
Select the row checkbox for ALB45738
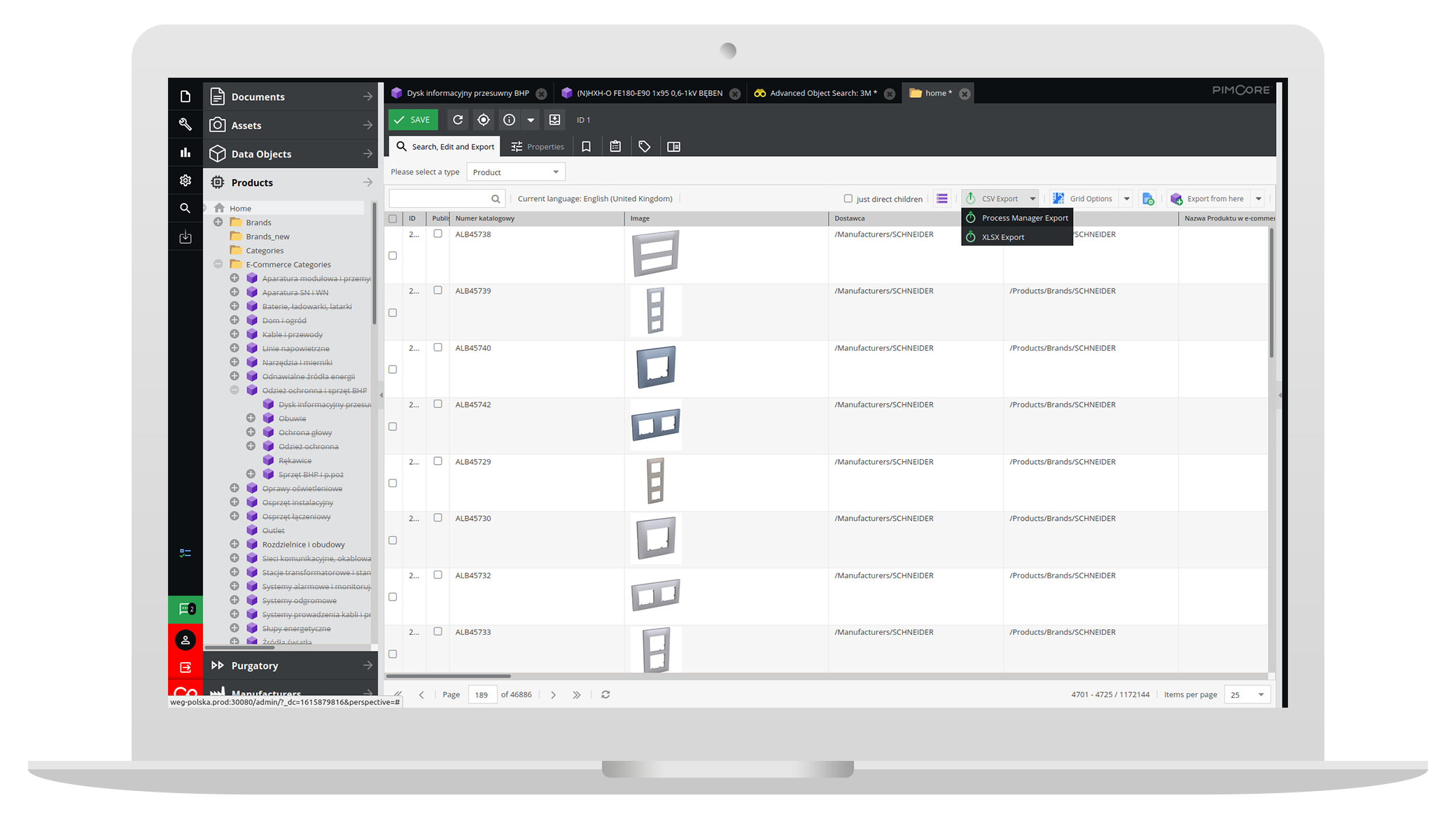393,255
